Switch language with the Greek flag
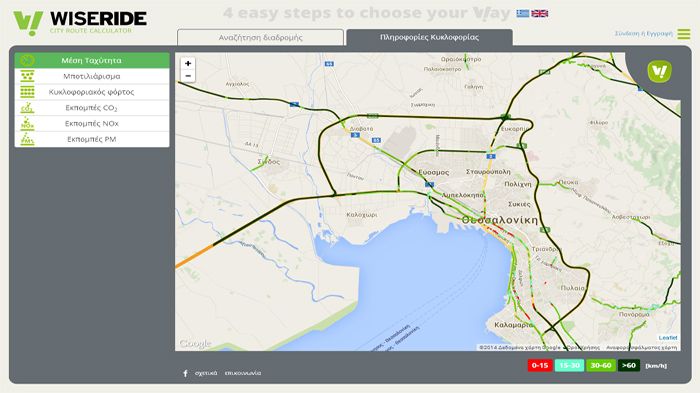The image size is (700, 393). pos(523,13)
